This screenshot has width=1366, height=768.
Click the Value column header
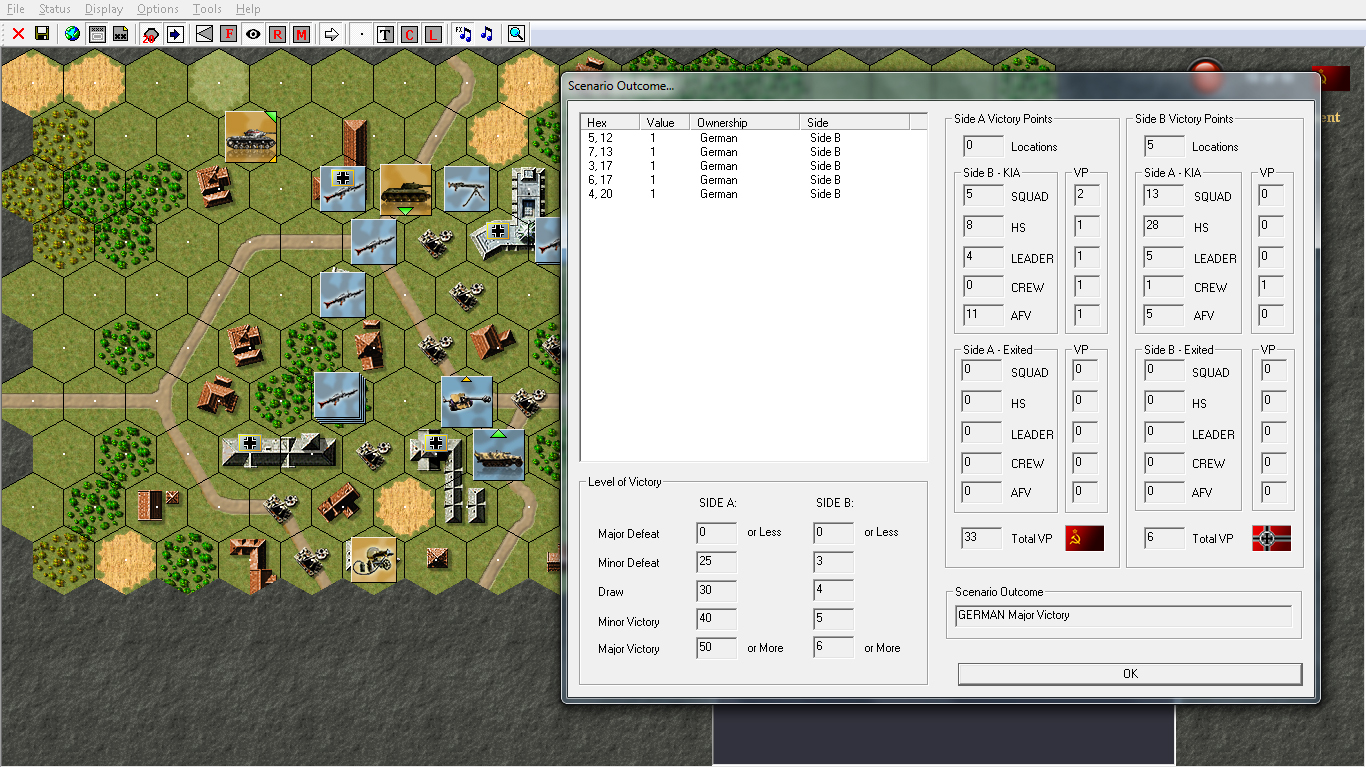(x=664, y=122)
